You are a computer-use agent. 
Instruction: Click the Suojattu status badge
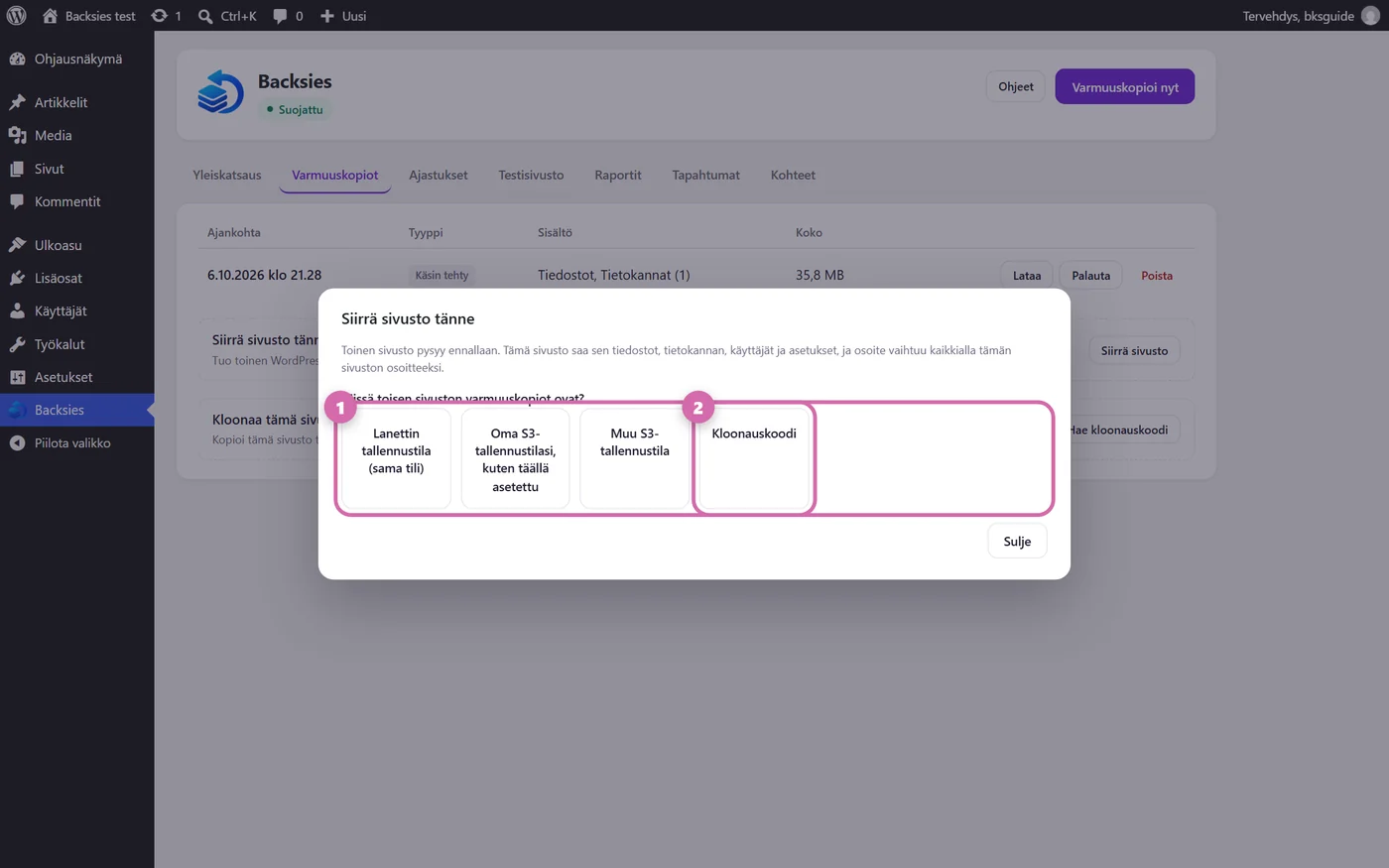click(x=295, y=110)
